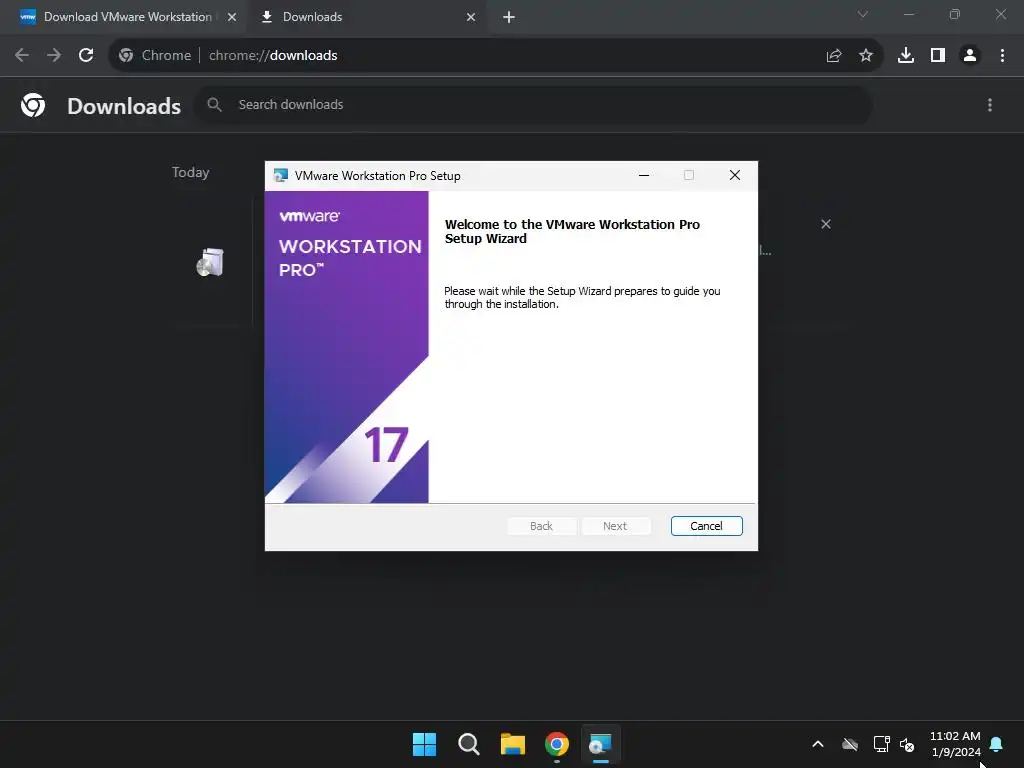The height and width of the screenshot is (768, 1024).
Task: Open network status tray icon
Action: pyautogui.click(x=882, y=744)
